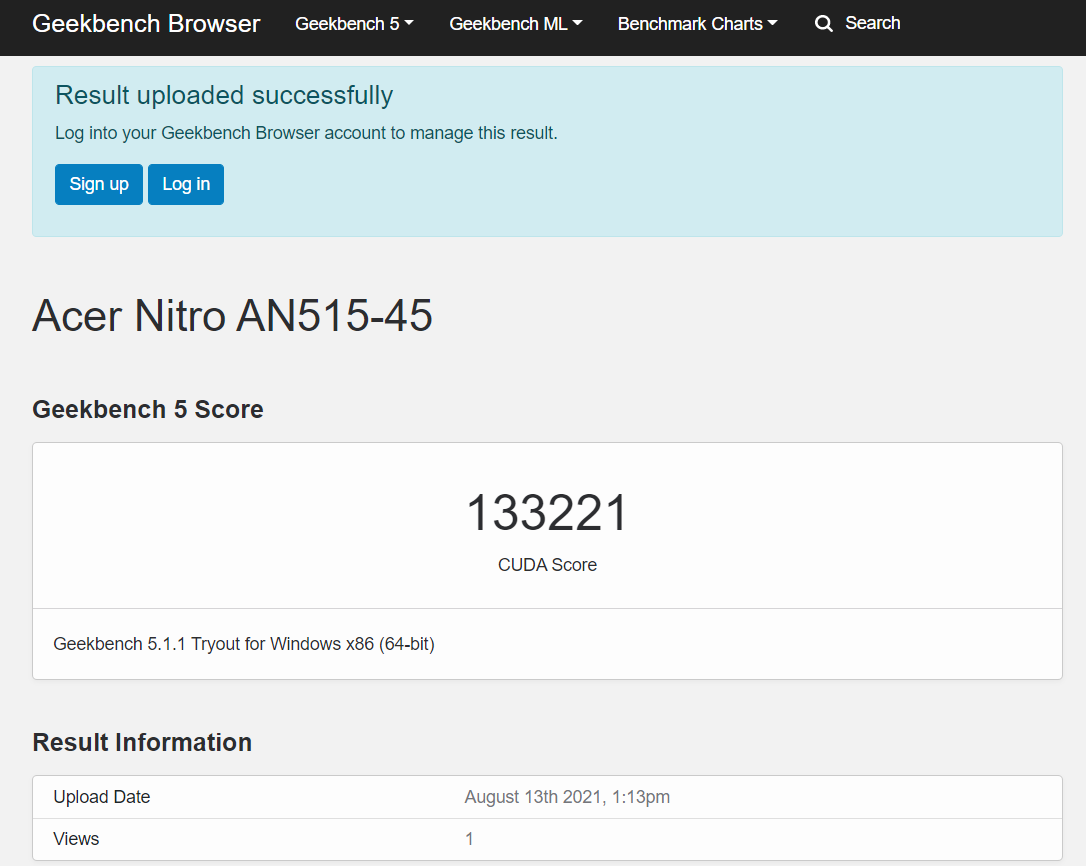Click the Geekbench 5.1.1 Tryout version text
The width and height of the screenshot is (1086, 866).
[x=244, y=644]
